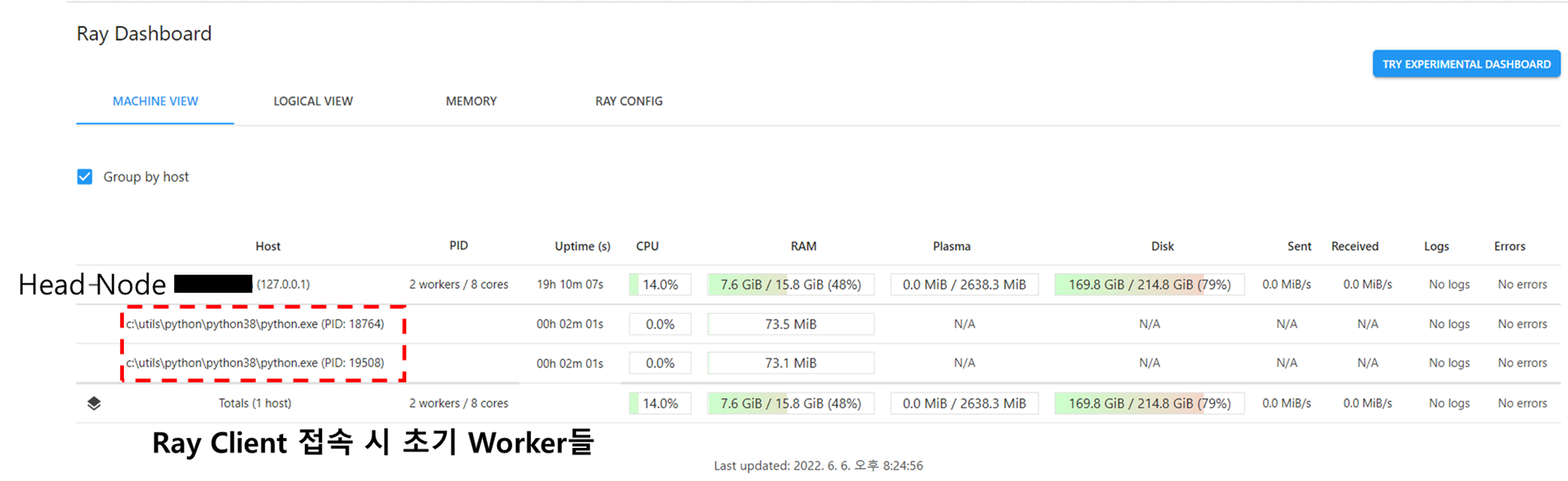Click the Sent column header
The width and height of the screenshot is (1568, 481).
(1299, 246)
